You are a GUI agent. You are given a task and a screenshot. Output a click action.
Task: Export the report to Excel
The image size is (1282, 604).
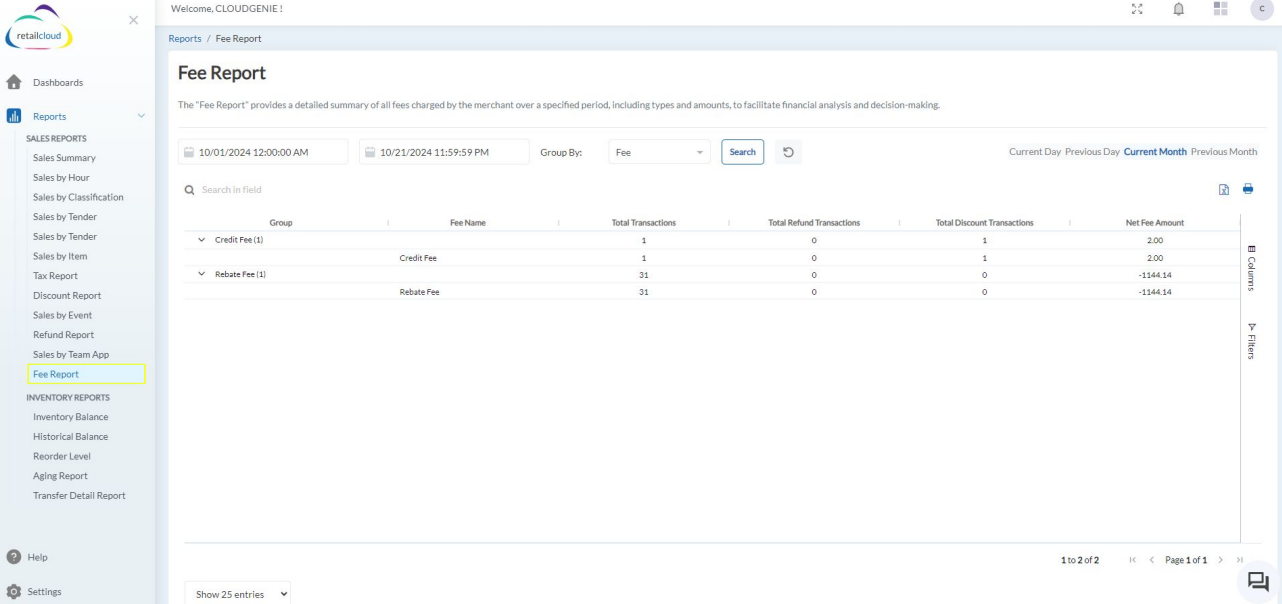[x=1224, y=189]
